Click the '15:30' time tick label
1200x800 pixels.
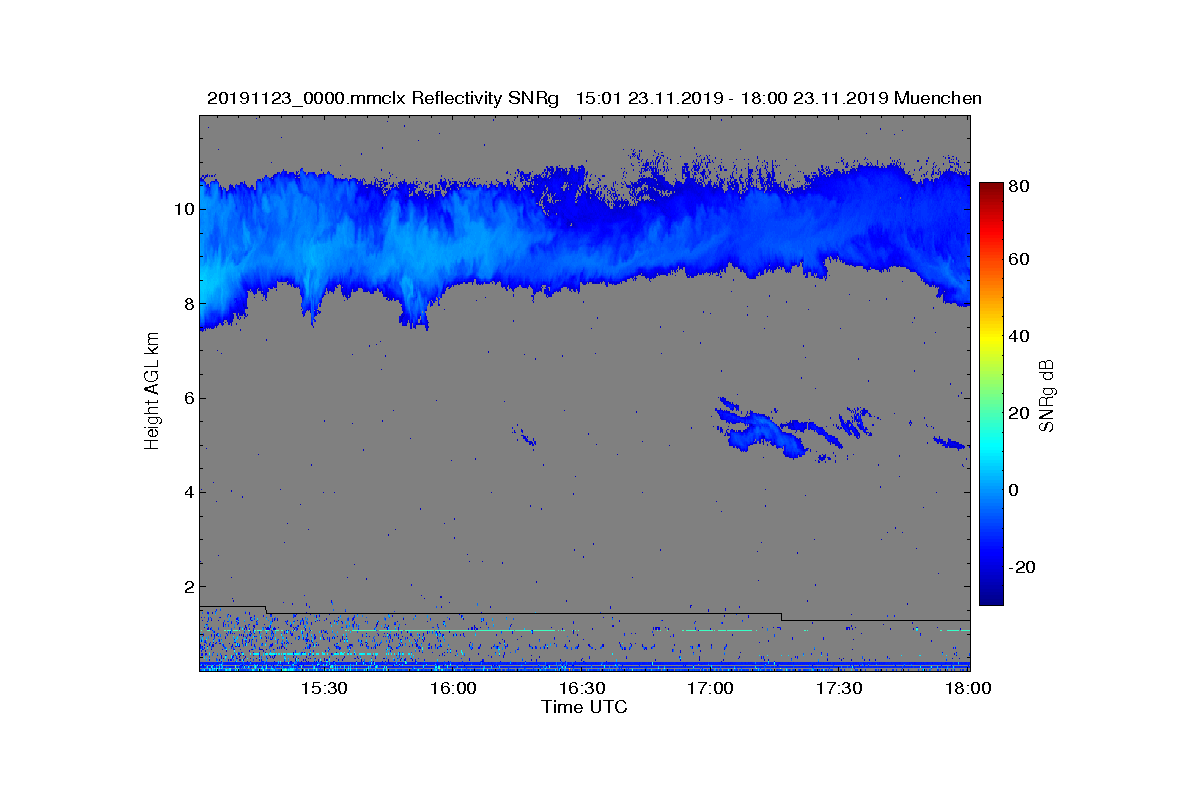[x=324, y=689]
